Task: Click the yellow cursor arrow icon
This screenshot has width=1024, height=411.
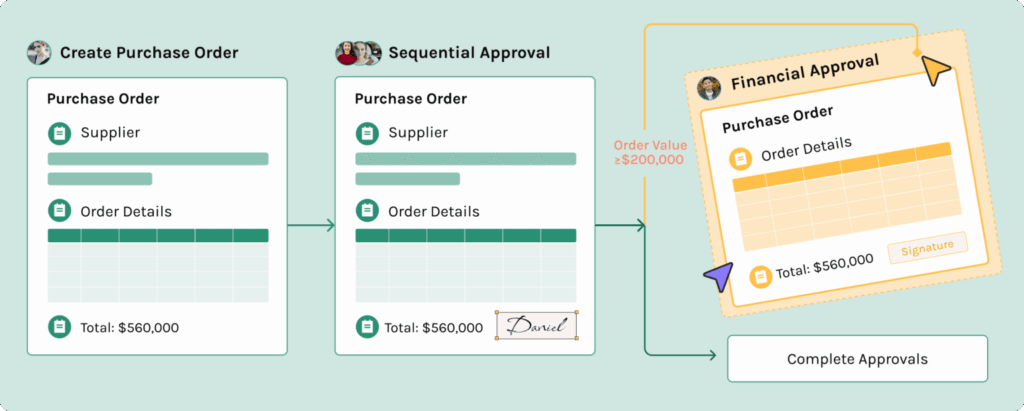Action: pos(937,70)
